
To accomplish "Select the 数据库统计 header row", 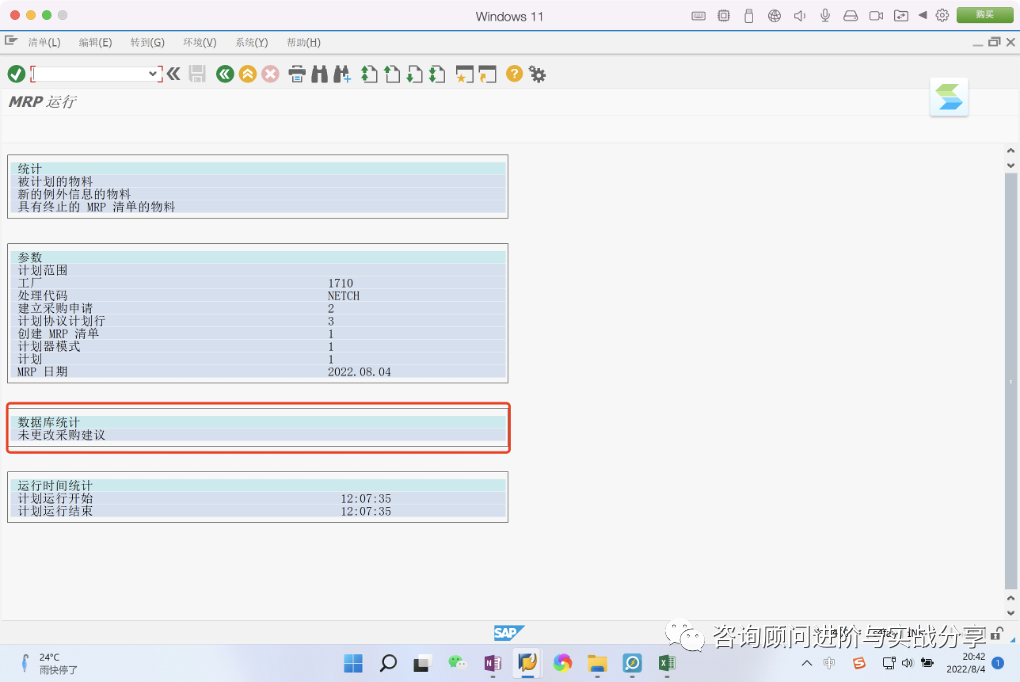I will tap(258, 422).
